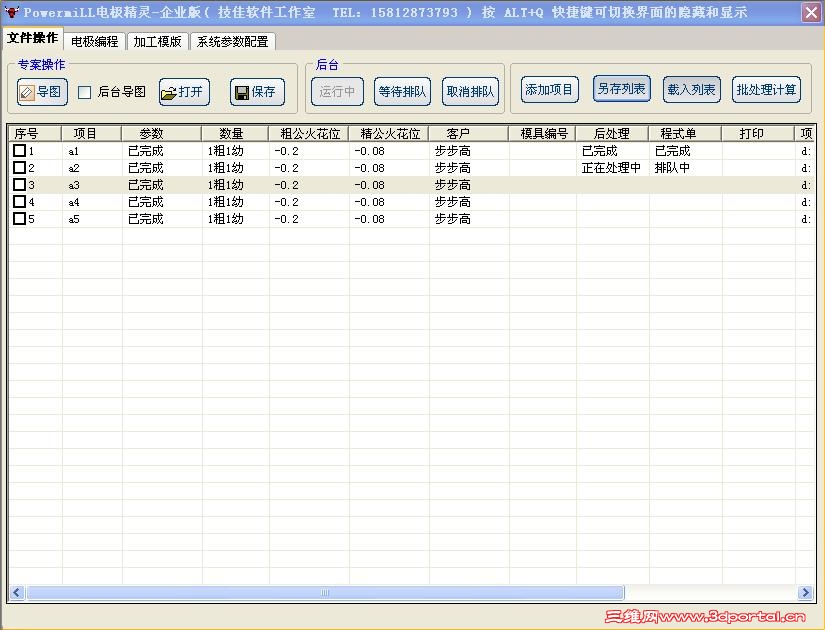Click the horizontal scrollbar right arrow

[x=805, y=593]
